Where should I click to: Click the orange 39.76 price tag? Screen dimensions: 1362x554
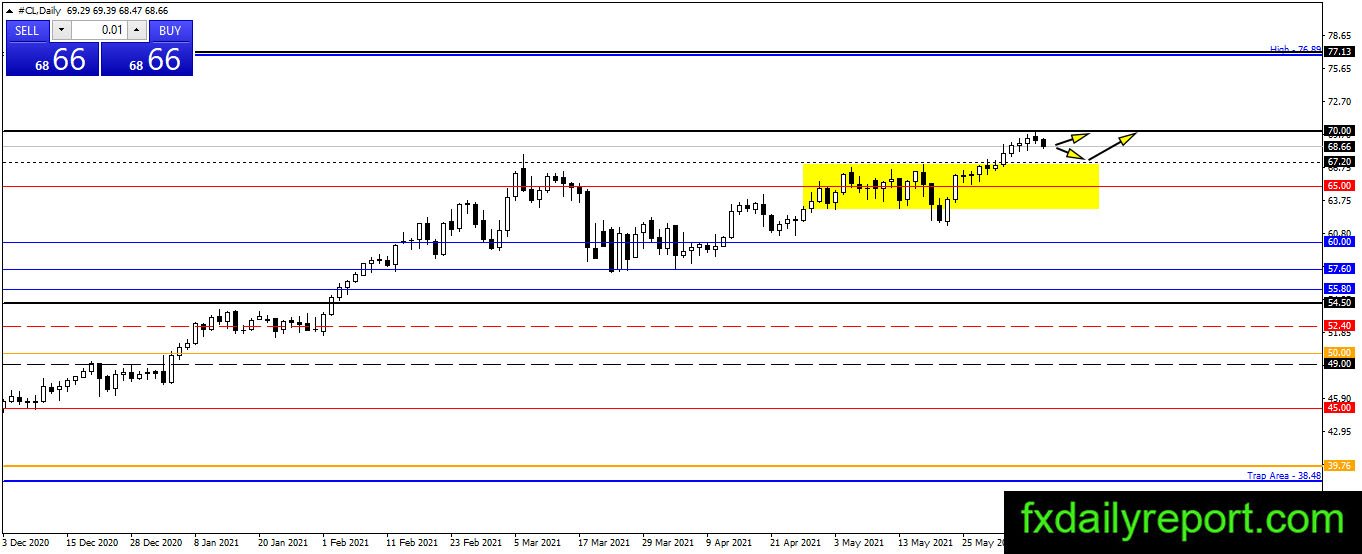[1339, 466]
